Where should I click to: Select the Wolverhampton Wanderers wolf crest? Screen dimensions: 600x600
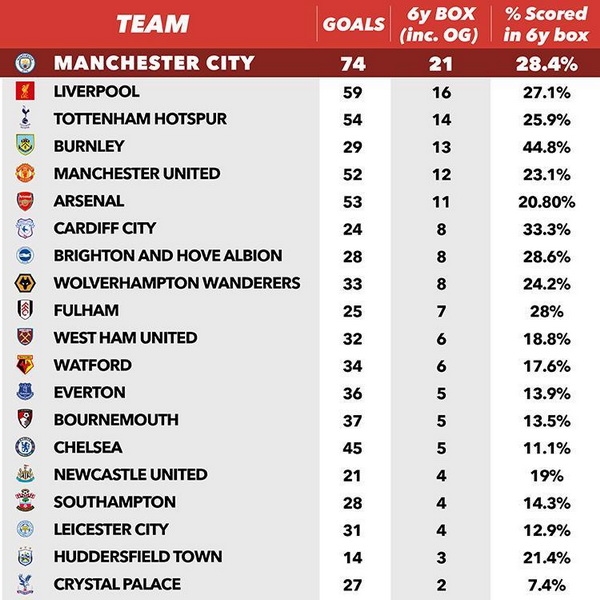coord(24,283)
